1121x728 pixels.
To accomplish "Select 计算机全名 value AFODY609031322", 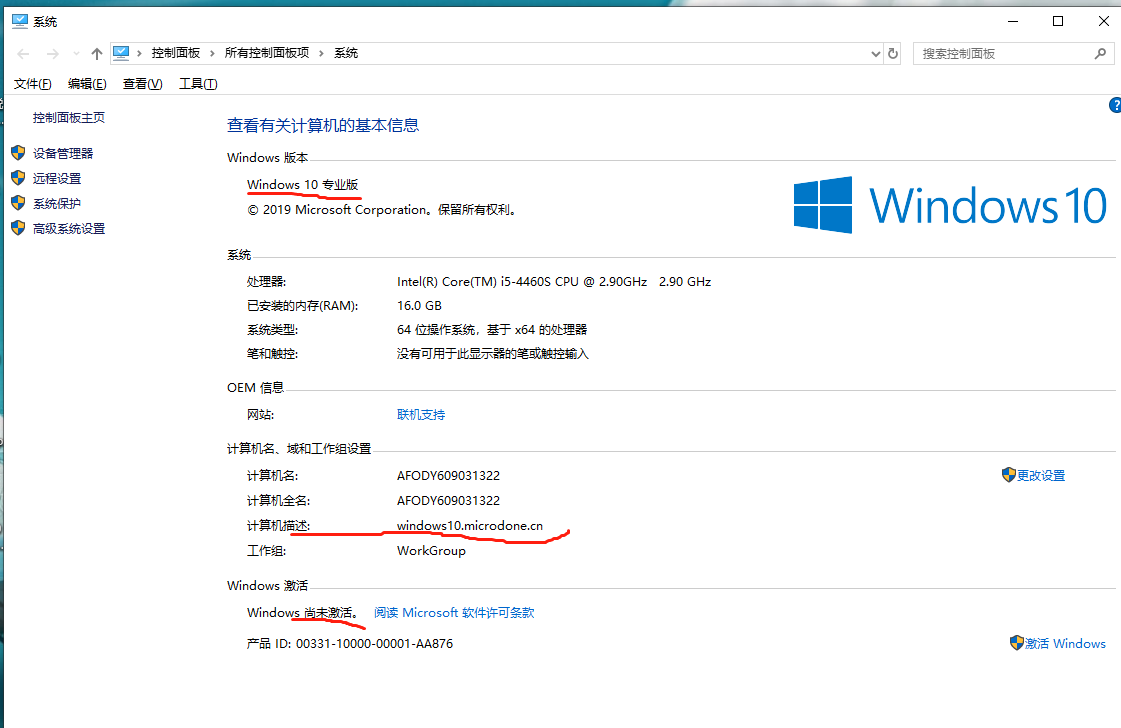I will (448, 501).
